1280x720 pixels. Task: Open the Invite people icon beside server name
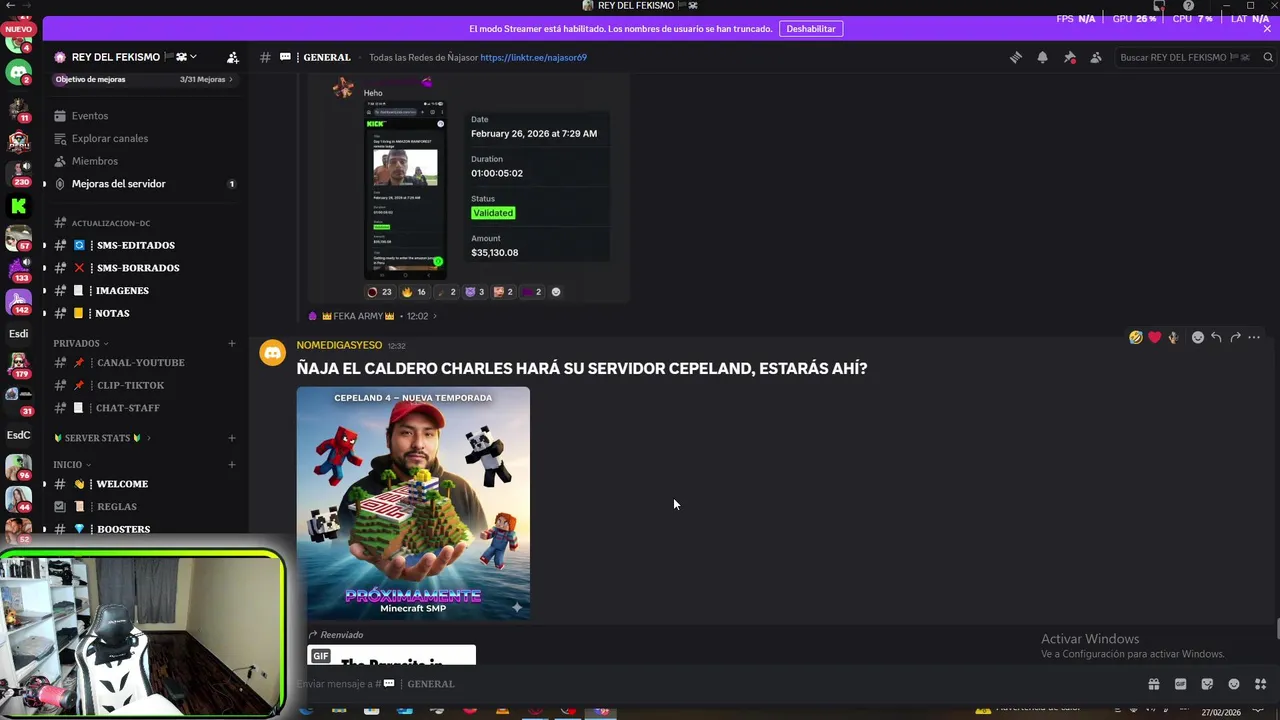[233, 57]
